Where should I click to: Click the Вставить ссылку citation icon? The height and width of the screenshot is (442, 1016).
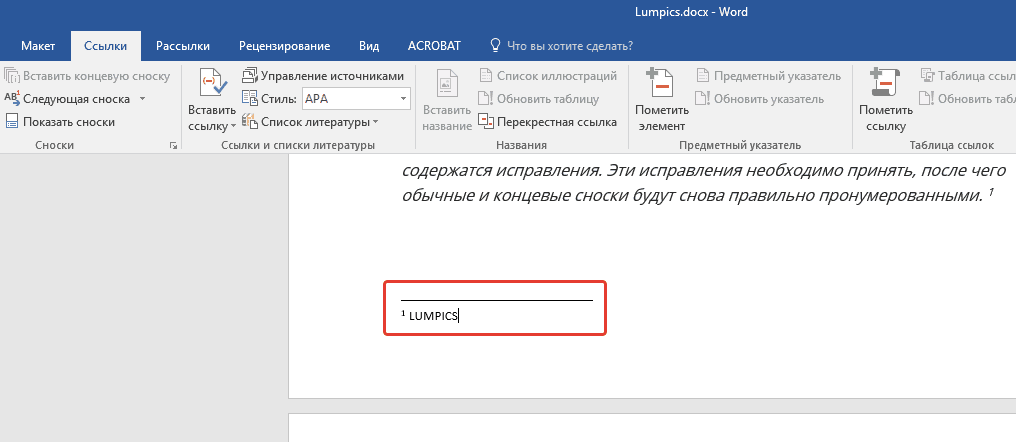click(213, 83)
